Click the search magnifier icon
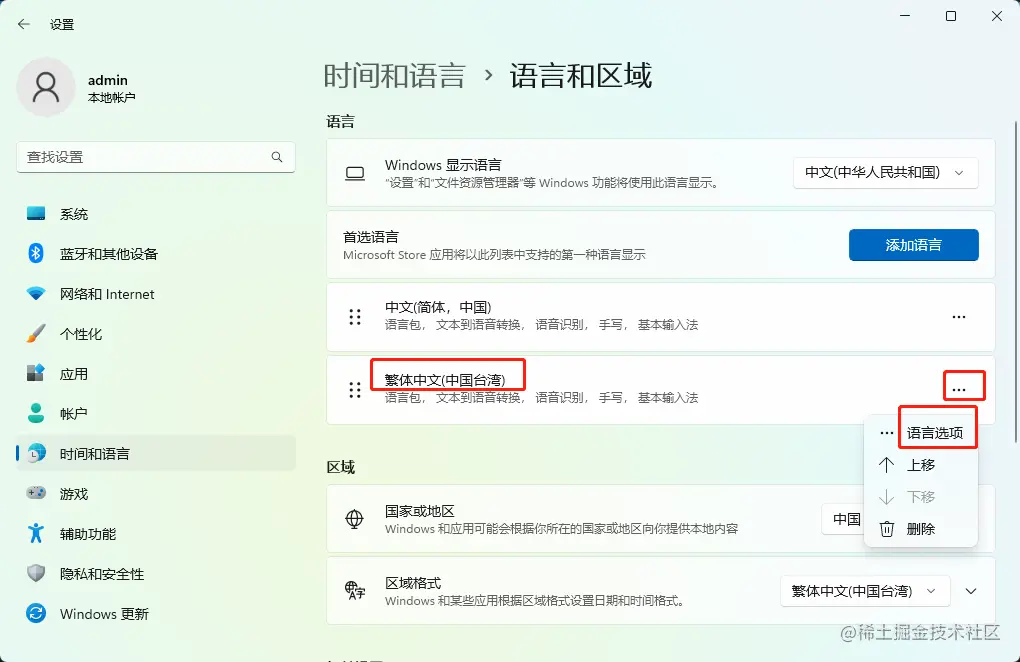Image resolution: width=1020 pixels, height=662 pixels. (277, 157)
